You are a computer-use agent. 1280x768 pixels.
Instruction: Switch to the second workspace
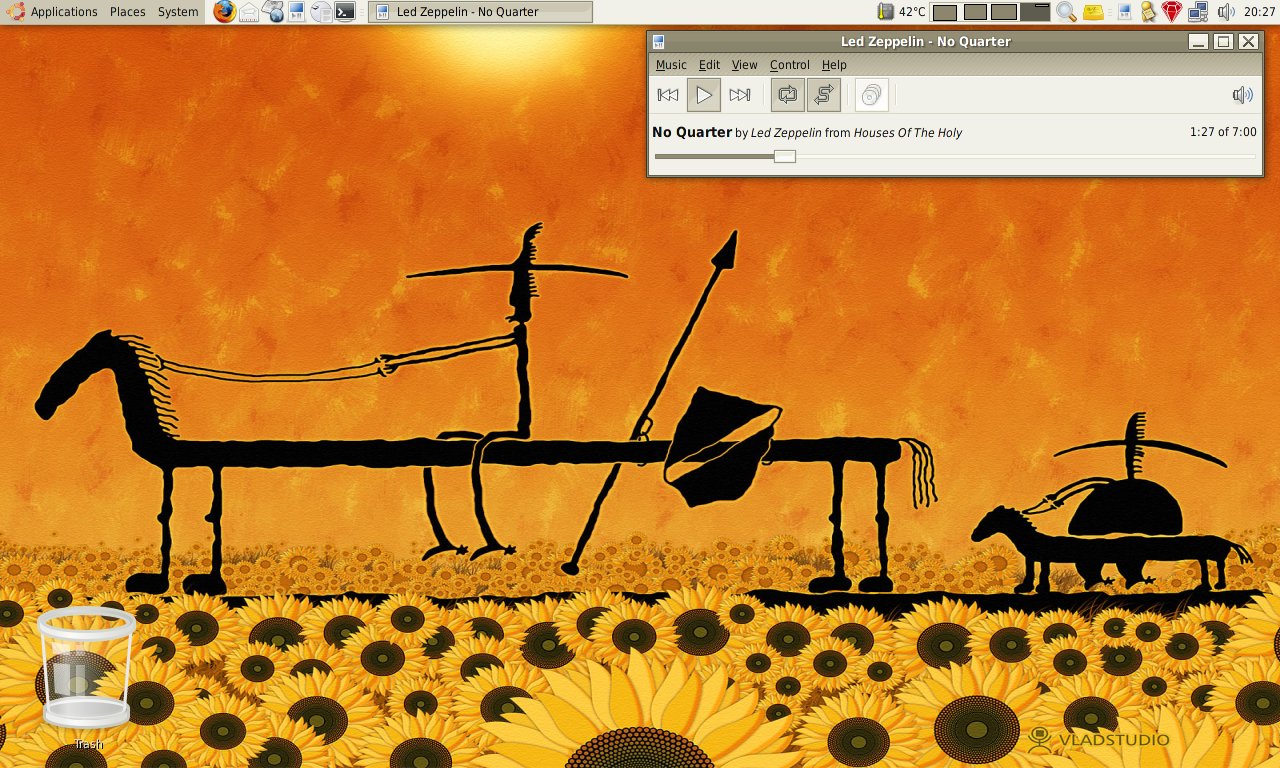pos(975,12)
